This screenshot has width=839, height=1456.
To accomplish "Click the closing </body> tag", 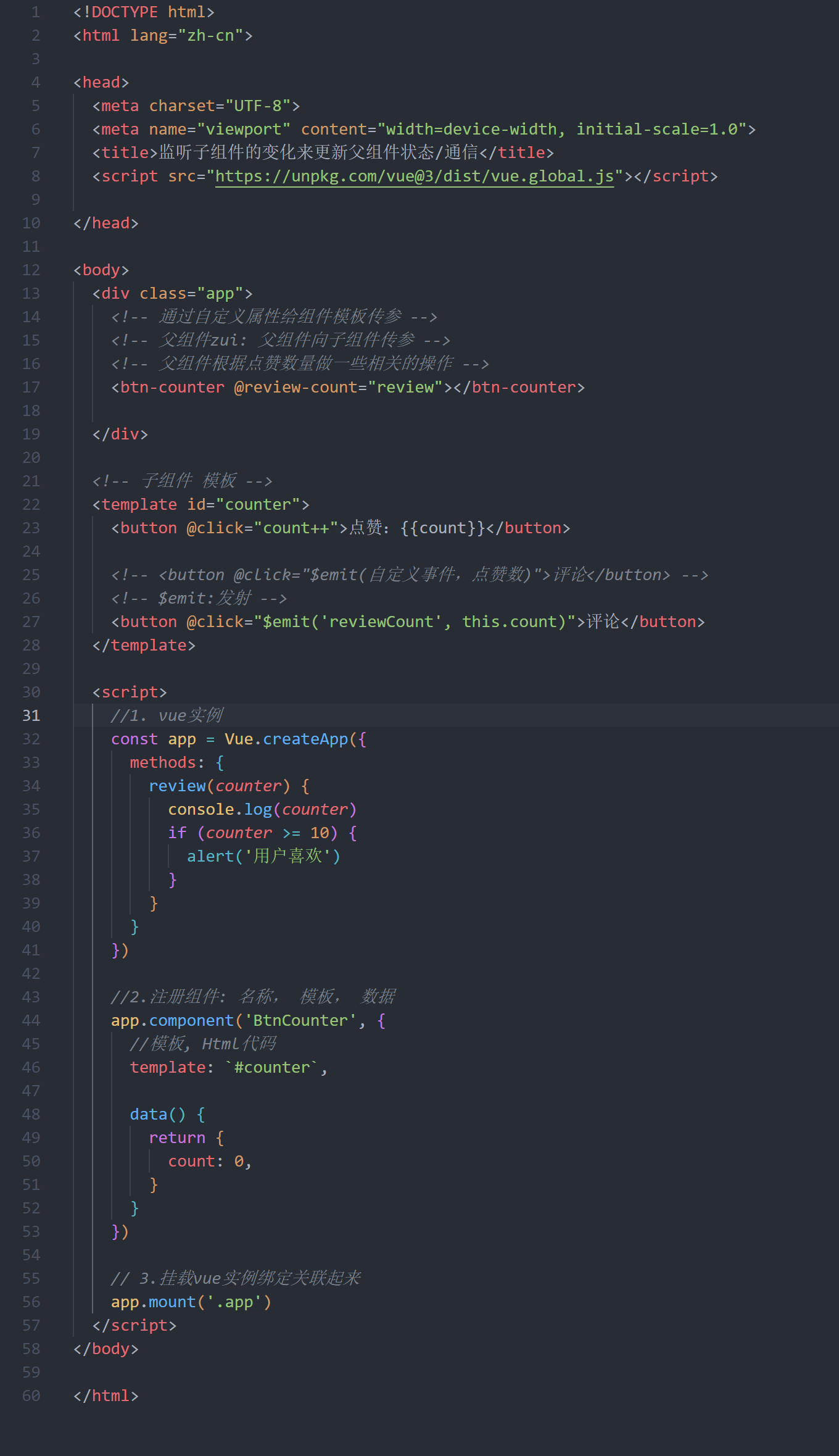I will 106,1349.
